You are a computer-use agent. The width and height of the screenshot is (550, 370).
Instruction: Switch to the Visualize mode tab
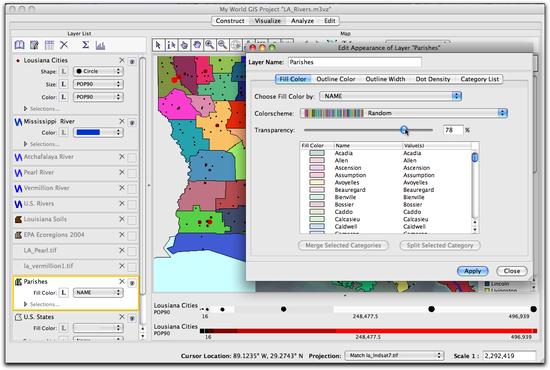(x=267, y=21)
